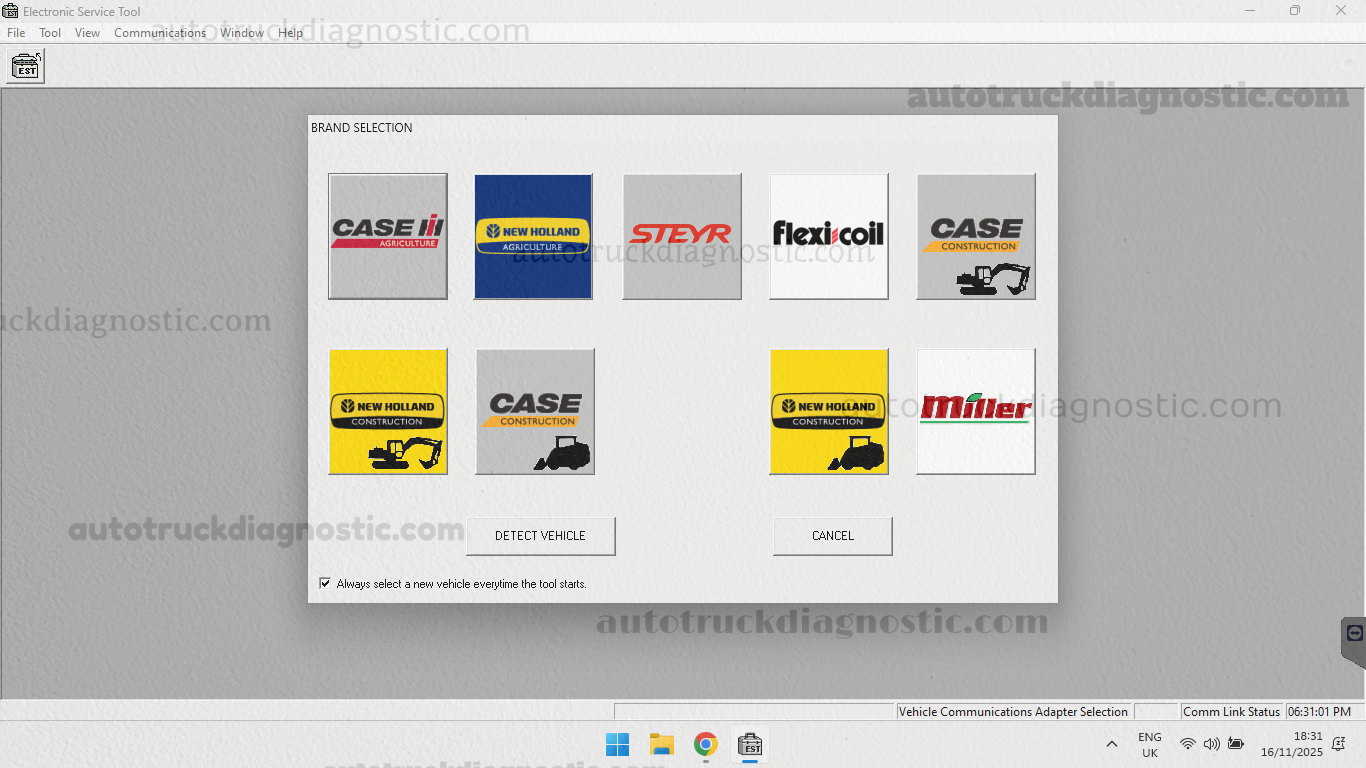Select the Case IH Agriculture brand tile

[387, 236]
